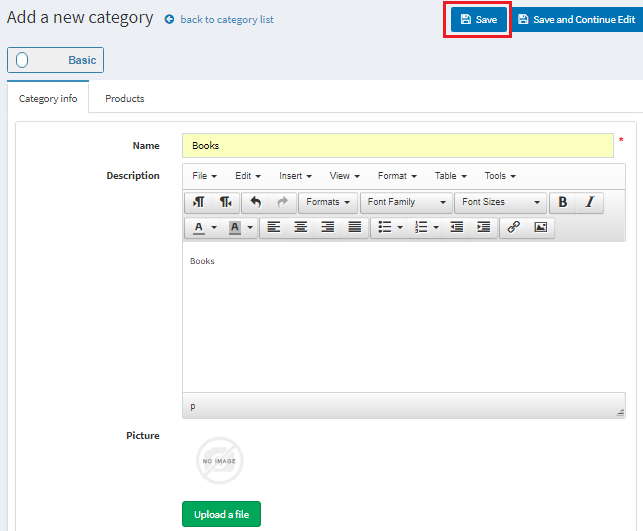The width and height of the screenshot is (643, 531).
Task: Open the Font Sizes dropdown
Action: tap(500, 202)
